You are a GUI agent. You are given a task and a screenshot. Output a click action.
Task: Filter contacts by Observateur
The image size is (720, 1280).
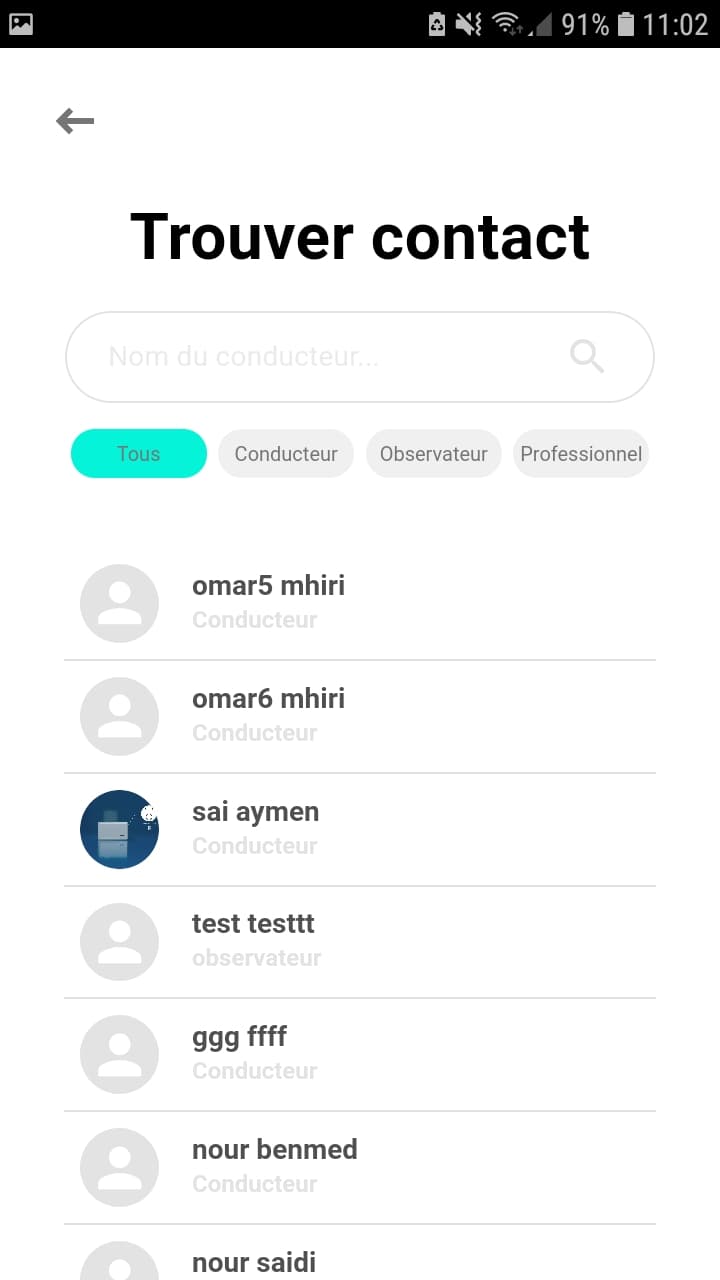coord(433,454)
